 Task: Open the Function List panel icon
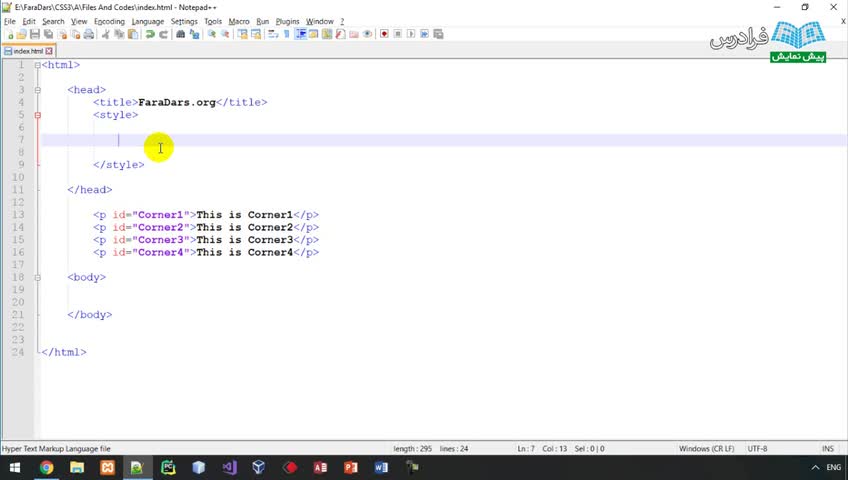pyautogui.click(x=341, y=34)
